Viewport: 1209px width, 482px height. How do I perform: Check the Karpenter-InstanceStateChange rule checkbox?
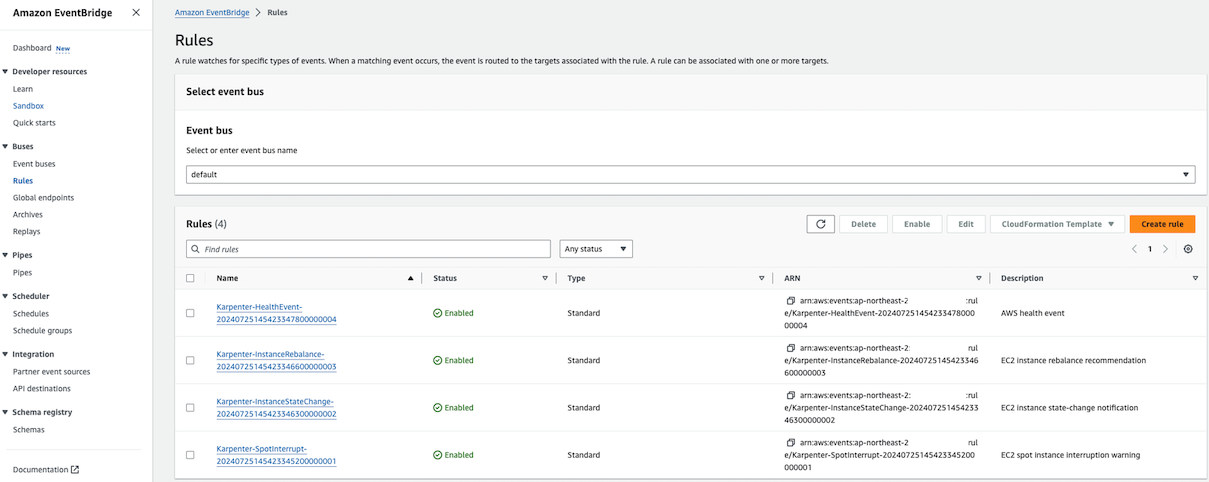(190, 407)
